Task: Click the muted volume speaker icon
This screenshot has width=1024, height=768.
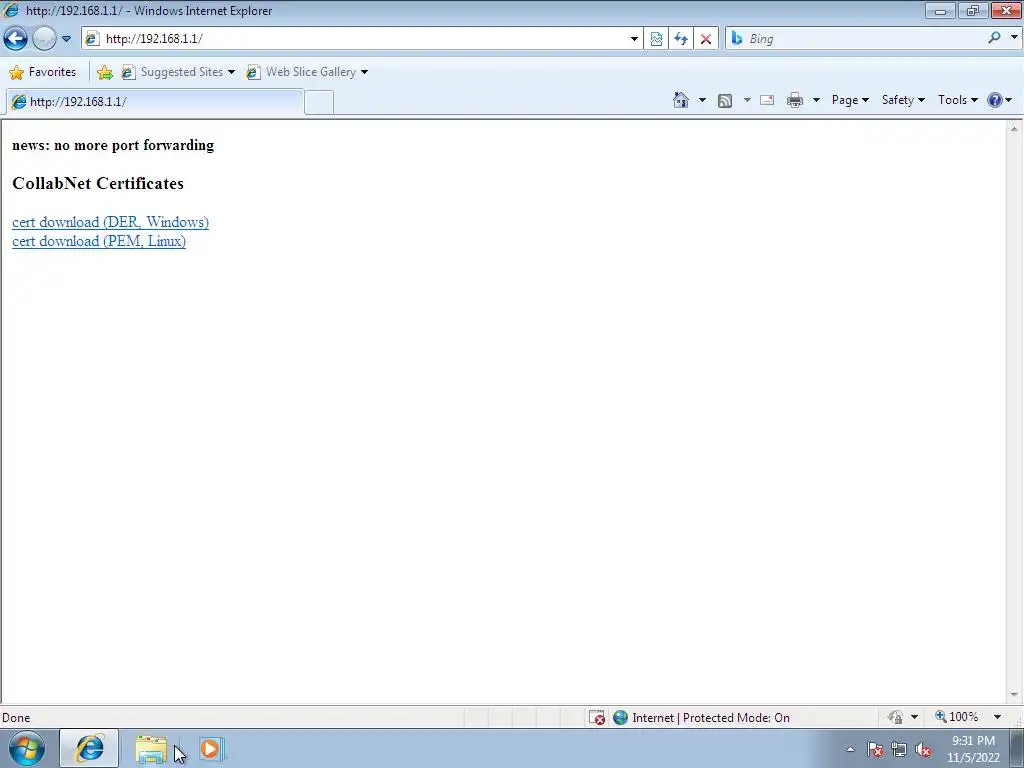Action: pyautogui.click(x=923, y=750)
